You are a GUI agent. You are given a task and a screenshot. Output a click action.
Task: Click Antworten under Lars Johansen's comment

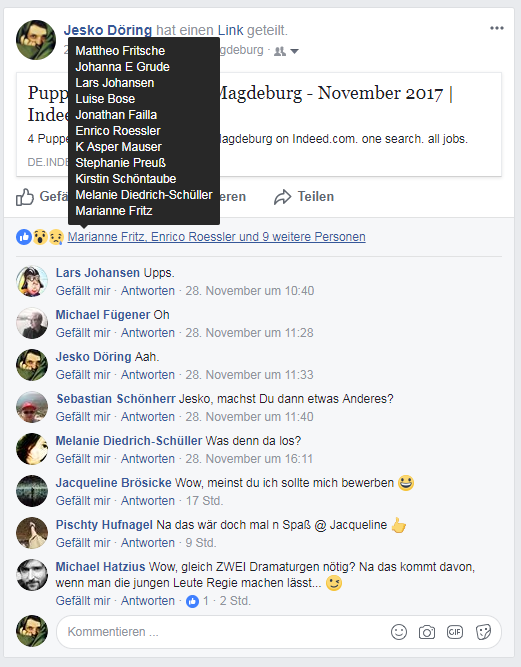pyautogui.click(x=148, y=291)
